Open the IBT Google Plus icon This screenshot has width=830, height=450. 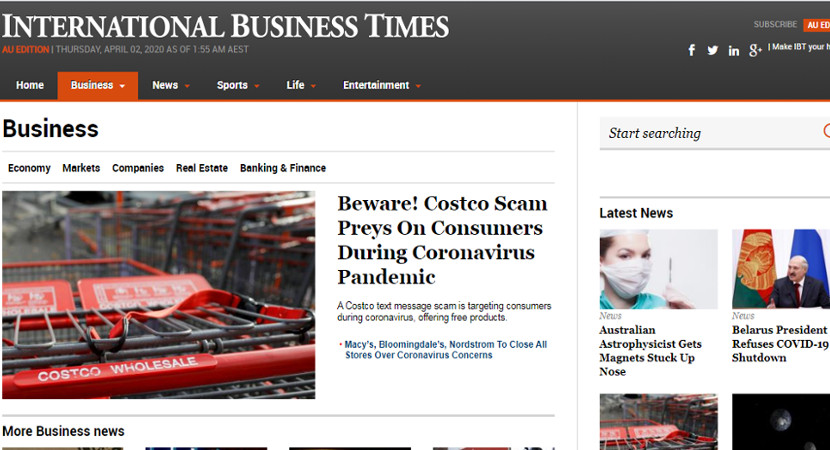pyautogui.click(x=755, y=50)
